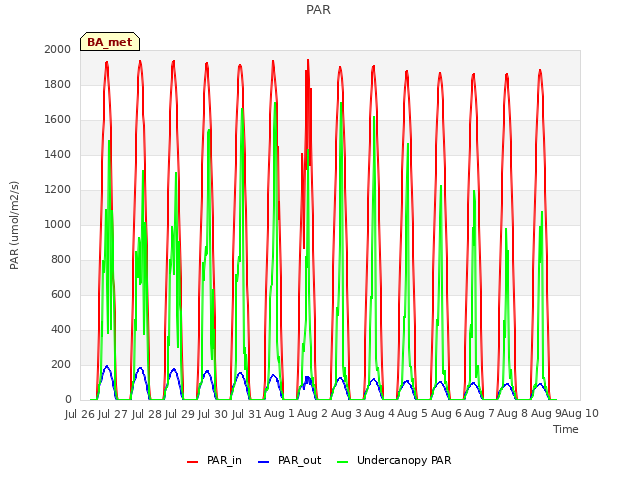Viewport: 640px width, 480px height.
Task: Click the 1000 y-axis tick label
Action: [58, 224]
